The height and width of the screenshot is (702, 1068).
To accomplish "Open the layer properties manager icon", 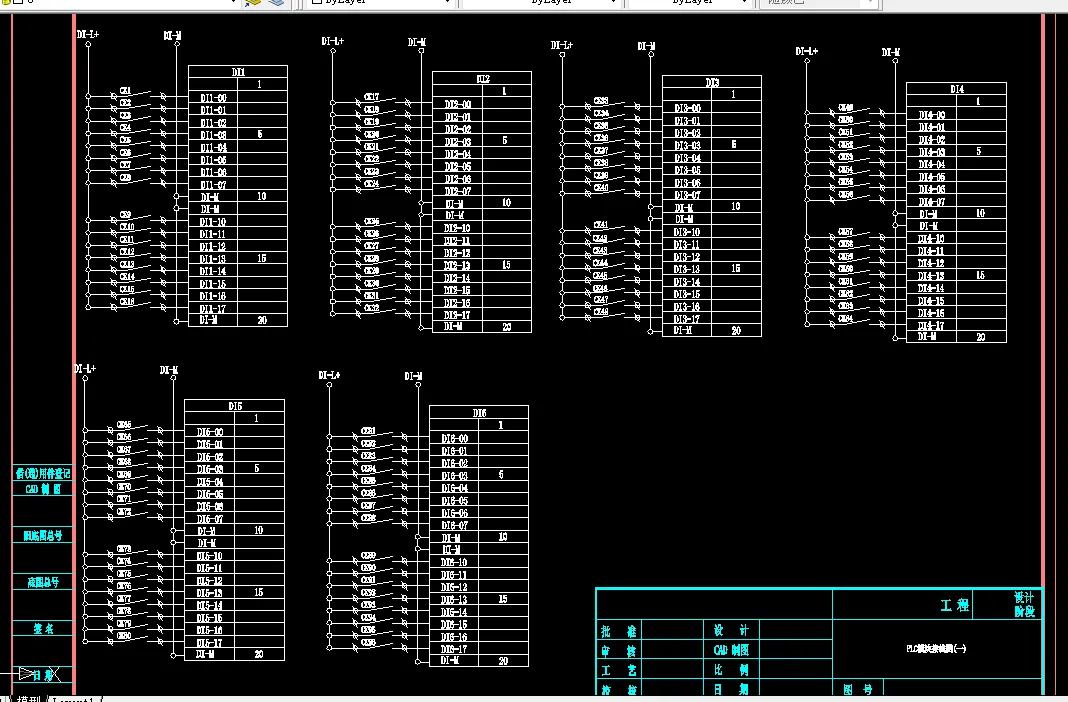I will [253, 3].
